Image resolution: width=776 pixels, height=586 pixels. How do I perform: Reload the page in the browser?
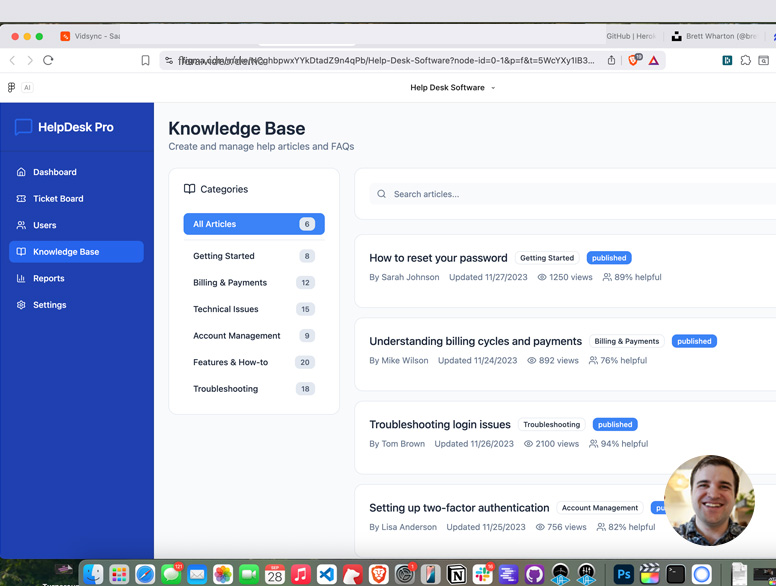pos(48,61)
